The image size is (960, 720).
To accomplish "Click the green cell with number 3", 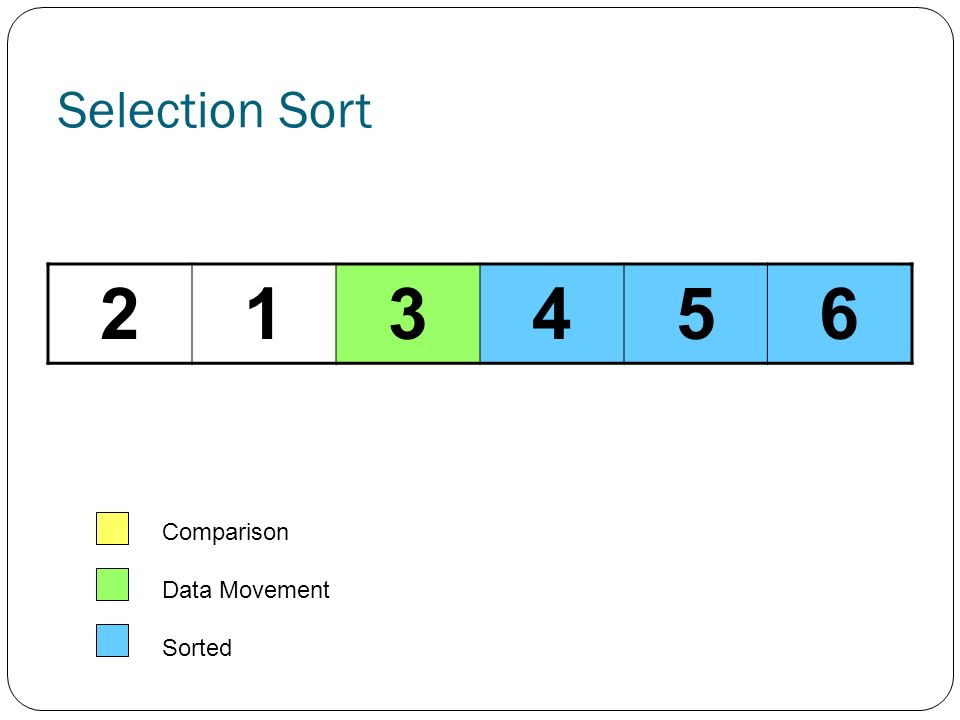I will (x=408, y=313).
